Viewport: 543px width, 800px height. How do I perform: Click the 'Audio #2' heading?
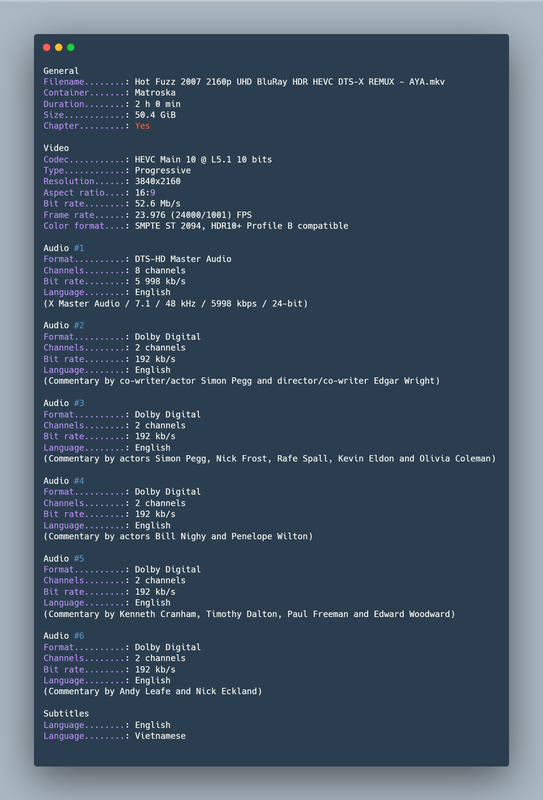[x=64, y=326]
